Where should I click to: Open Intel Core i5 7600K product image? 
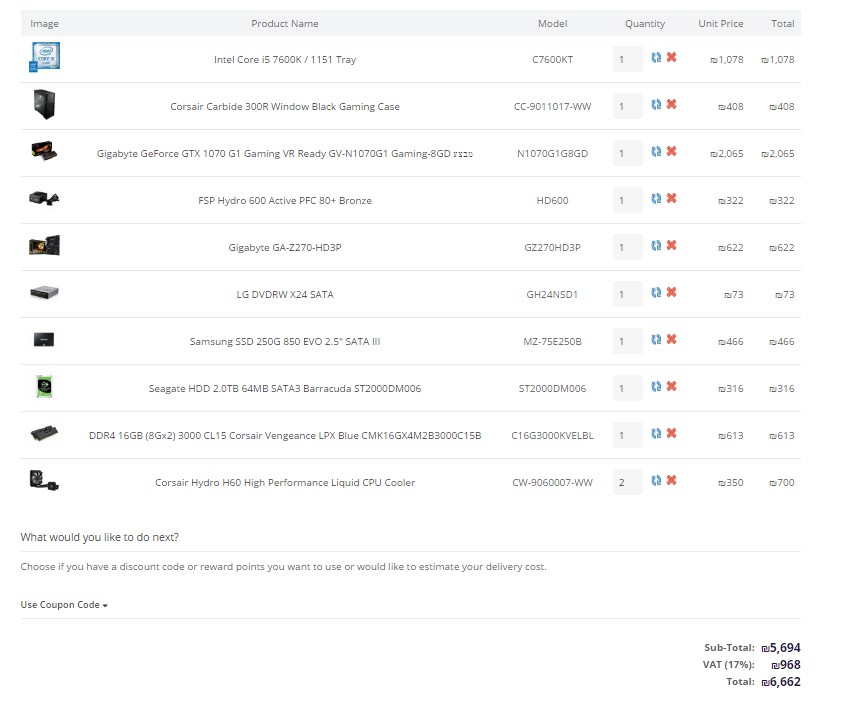44,57
